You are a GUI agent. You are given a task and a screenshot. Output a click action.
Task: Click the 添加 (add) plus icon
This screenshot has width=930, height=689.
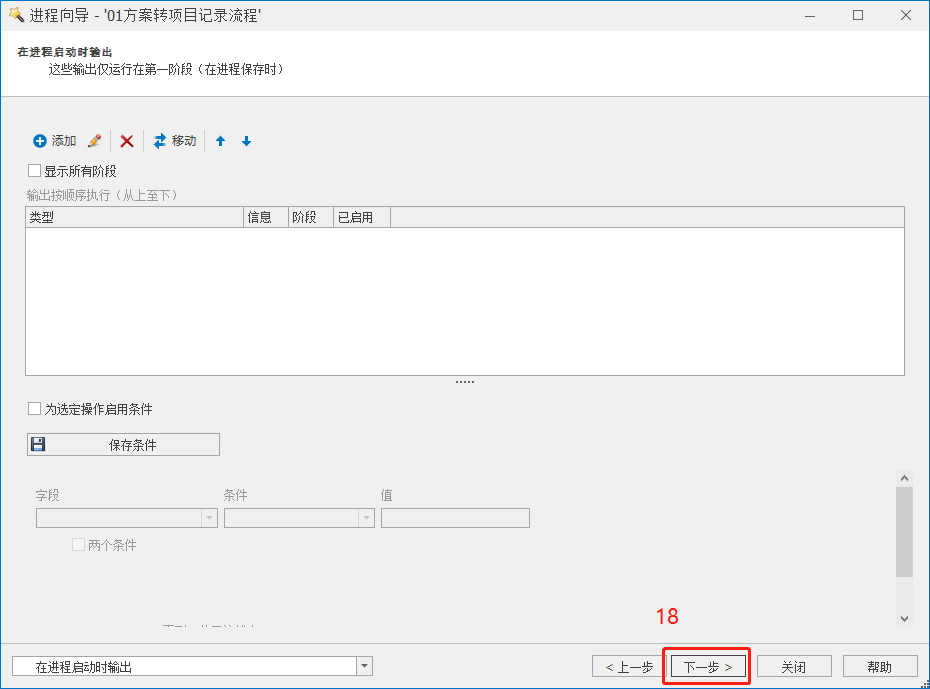pyautogui.click(x=40, y=141)
